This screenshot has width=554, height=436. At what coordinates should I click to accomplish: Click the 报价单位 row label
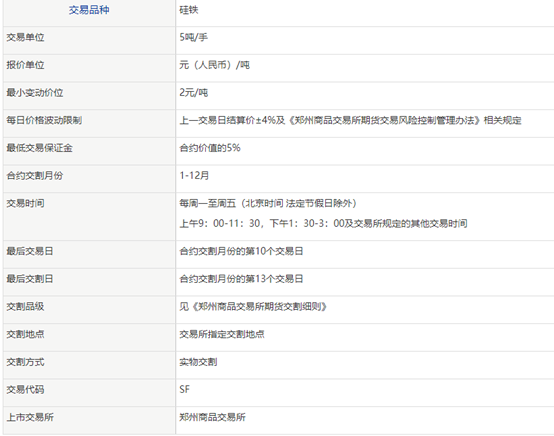(x=25, y=65)
